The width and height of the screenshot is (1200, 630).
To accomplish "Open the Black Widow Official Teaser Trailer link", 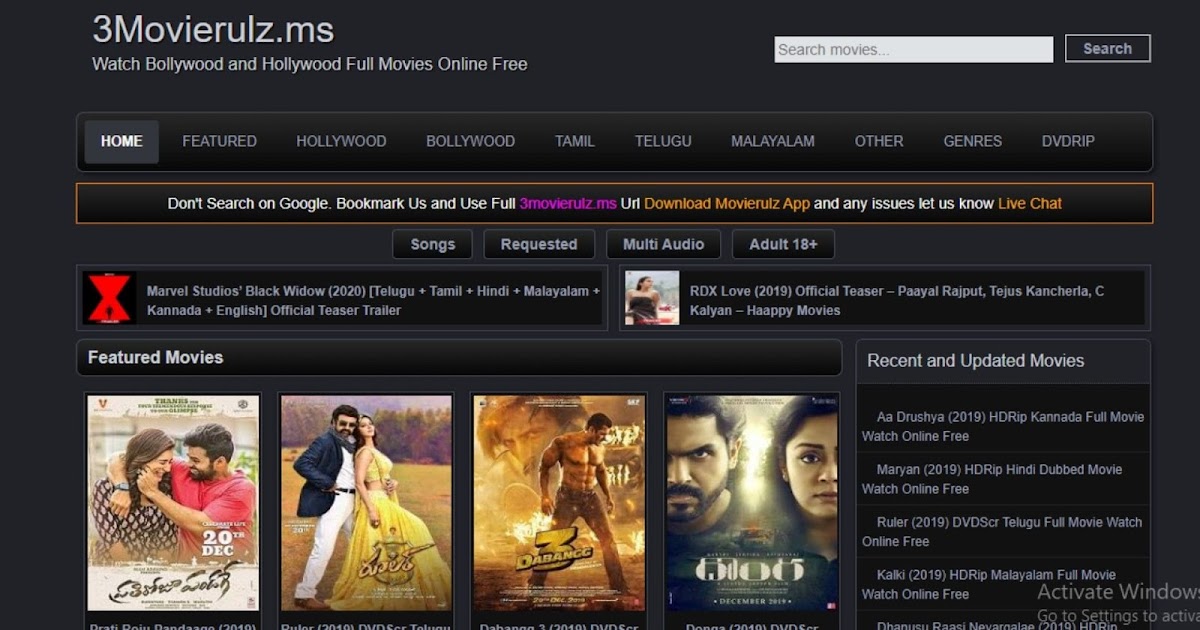I will 374,301.
